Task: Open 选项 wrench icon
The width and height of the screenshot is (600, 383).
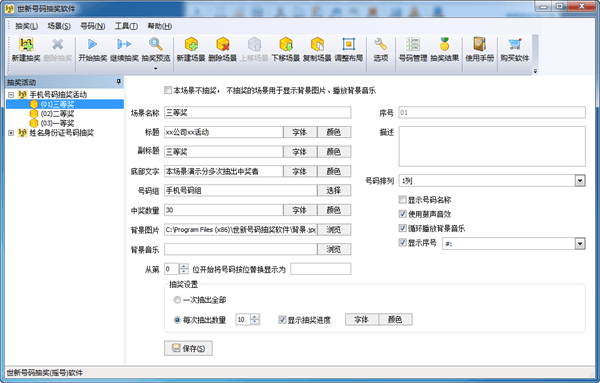Action: (380, 44)
